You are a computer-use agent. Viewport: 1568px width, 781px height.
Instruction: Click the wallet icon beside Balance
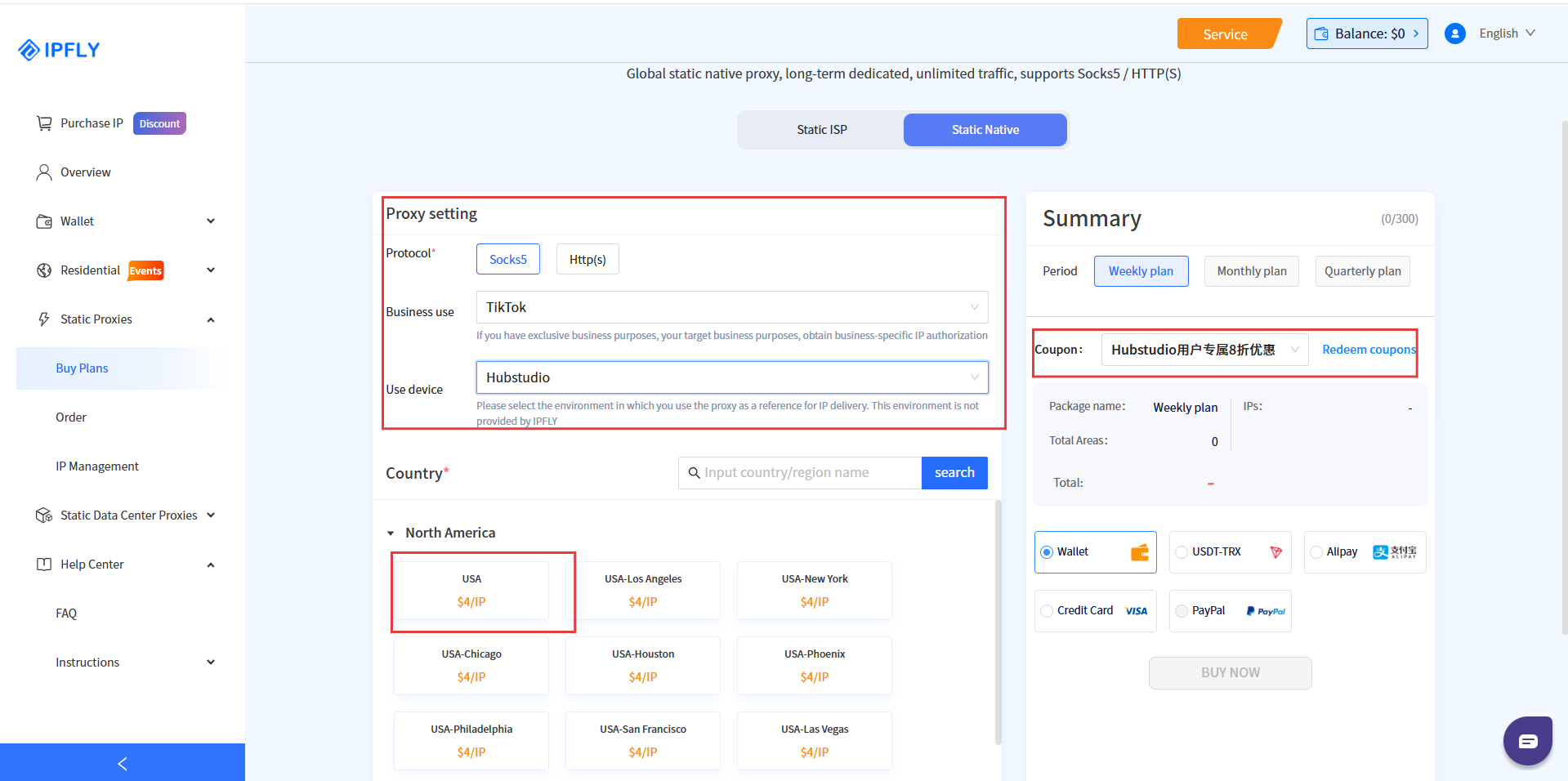[1321, 34]
